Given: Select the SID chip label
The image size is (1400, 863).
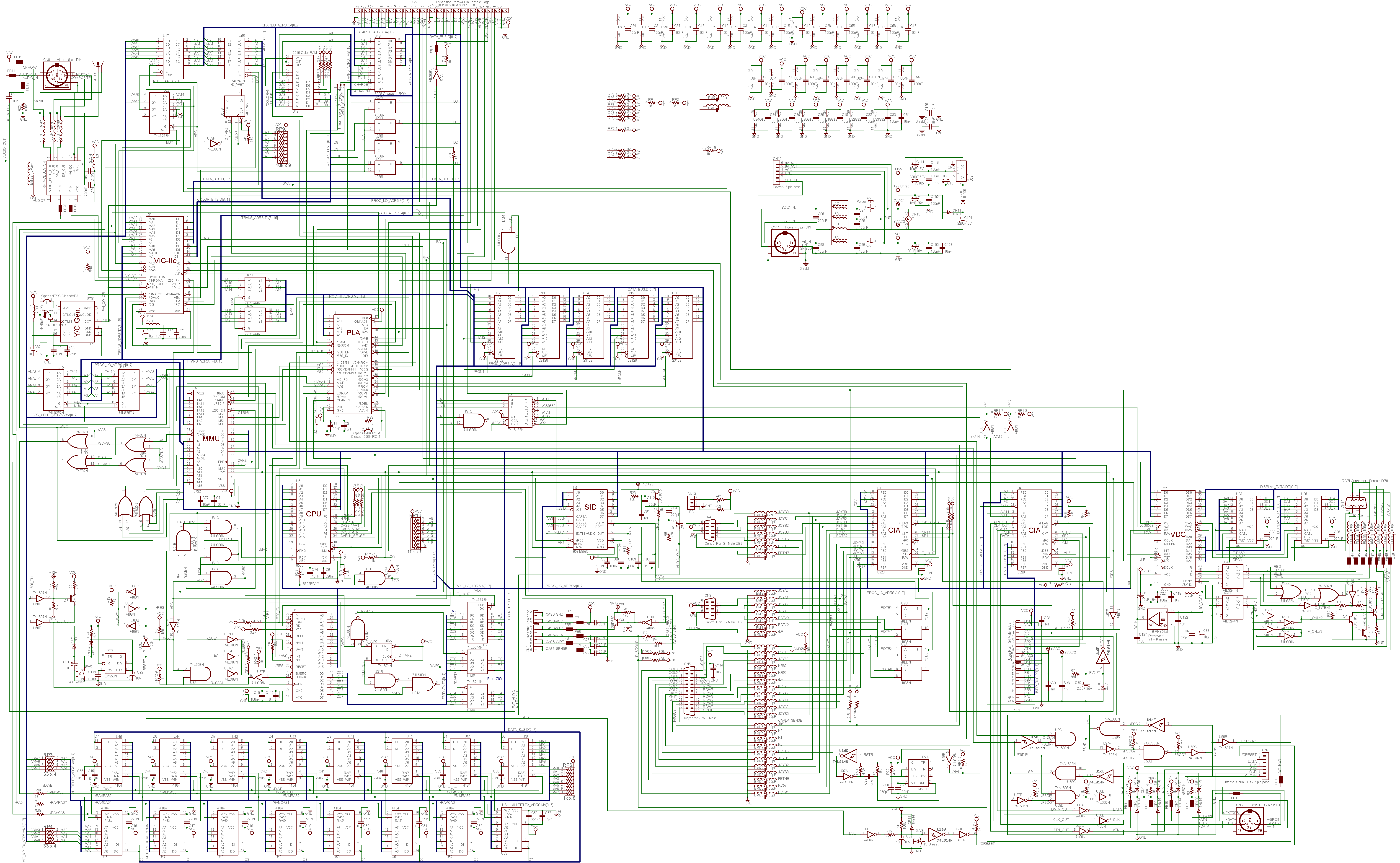Looking at the screenshot, I should (x=590, y=507).
